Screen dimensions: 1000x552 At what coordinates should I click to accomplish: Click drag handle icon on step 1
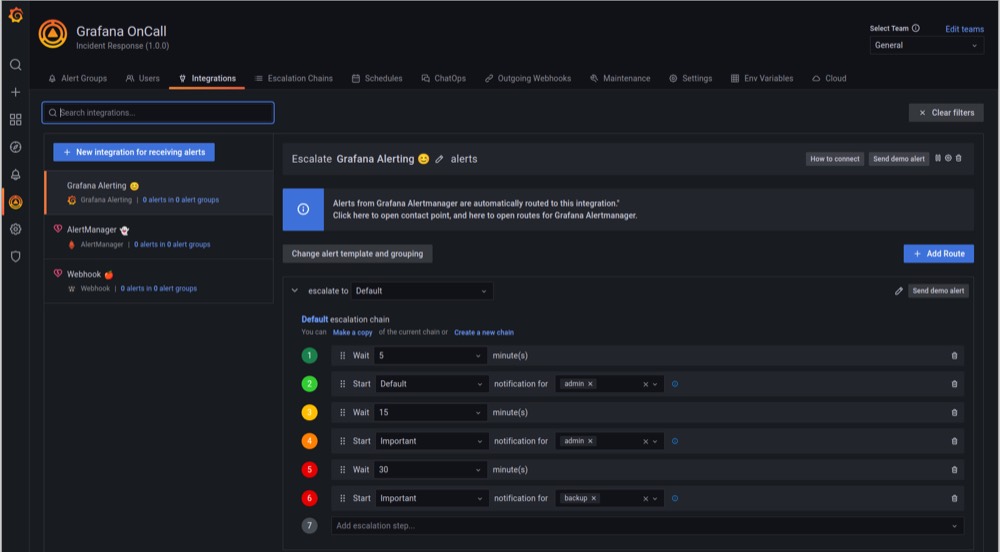[342, 356]
